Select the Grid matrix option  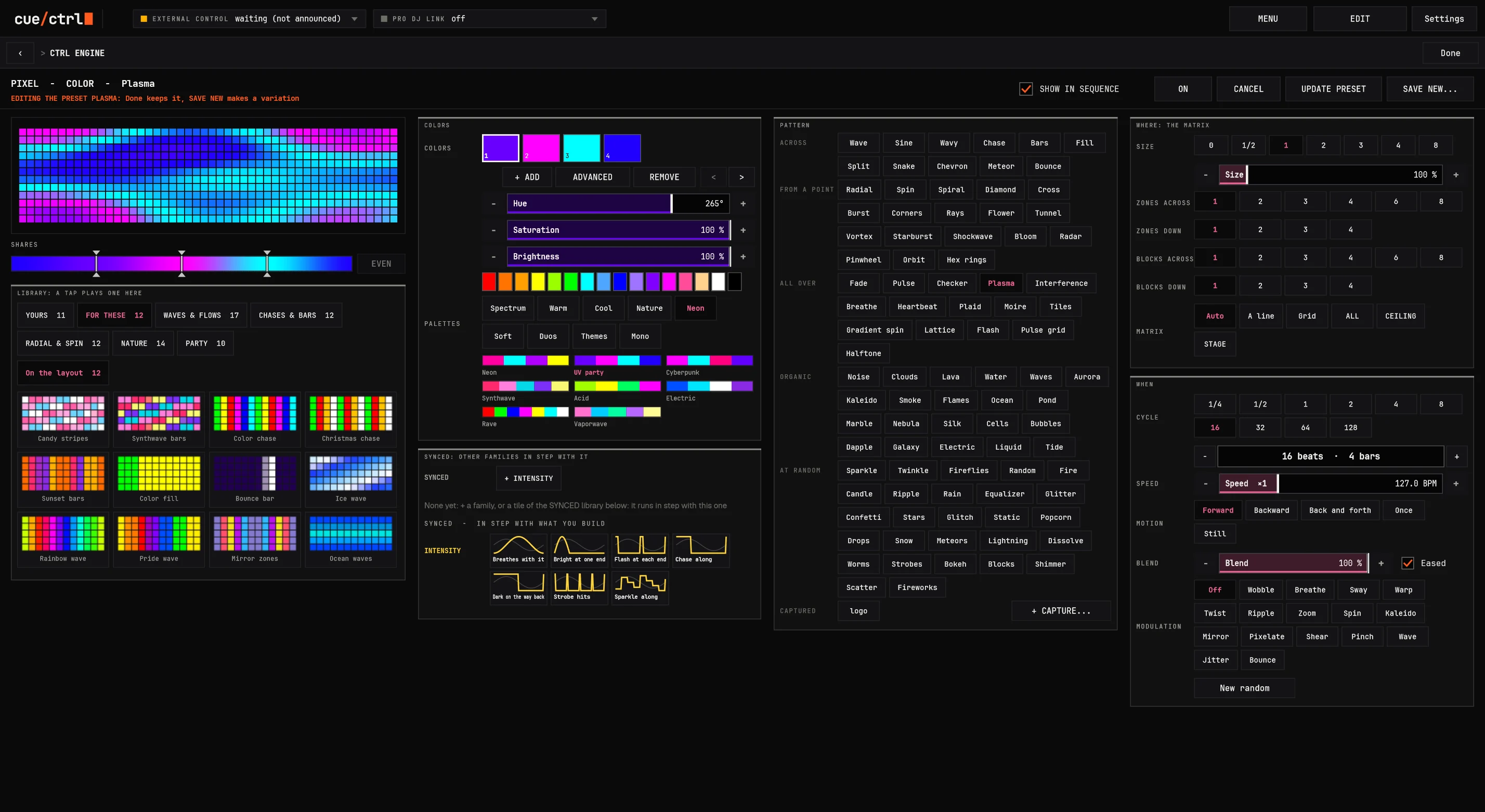(1306, 316)
